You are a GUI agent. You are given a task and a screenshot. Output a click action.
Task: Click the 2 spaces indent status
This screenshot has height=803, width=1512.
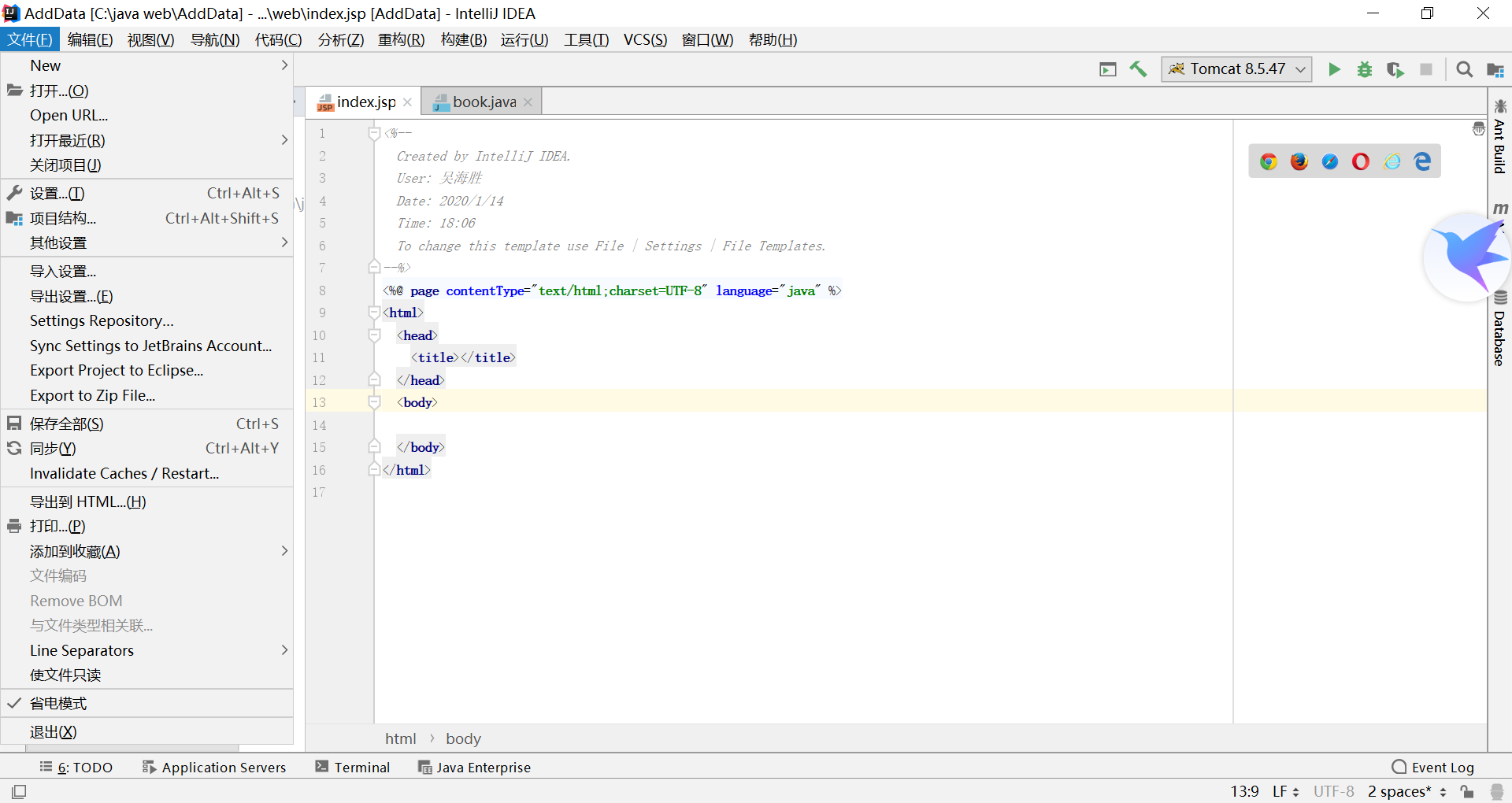pos(1407,791)
